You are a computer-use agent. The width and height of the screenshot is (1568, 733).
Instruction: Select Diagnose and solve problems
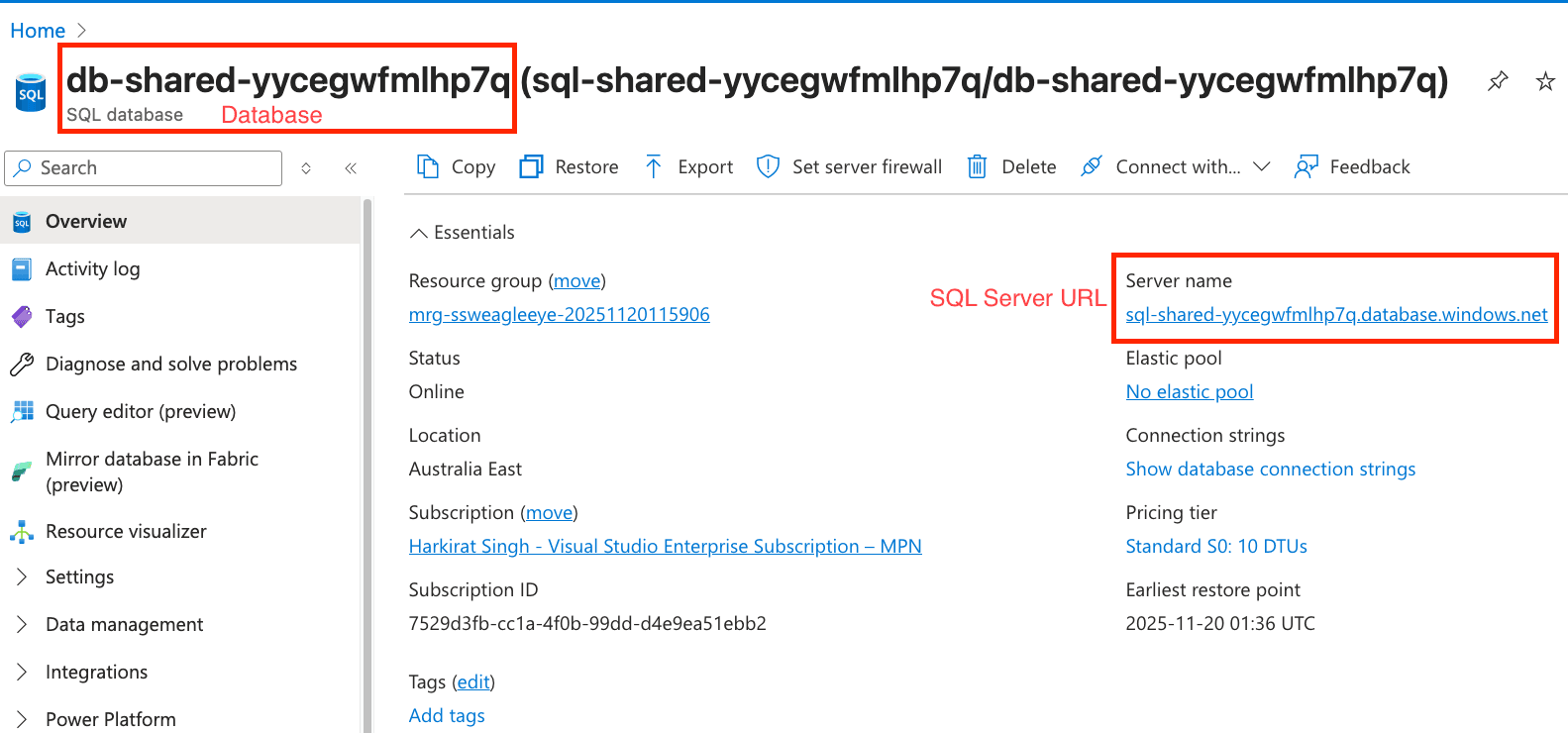point(170,364)
